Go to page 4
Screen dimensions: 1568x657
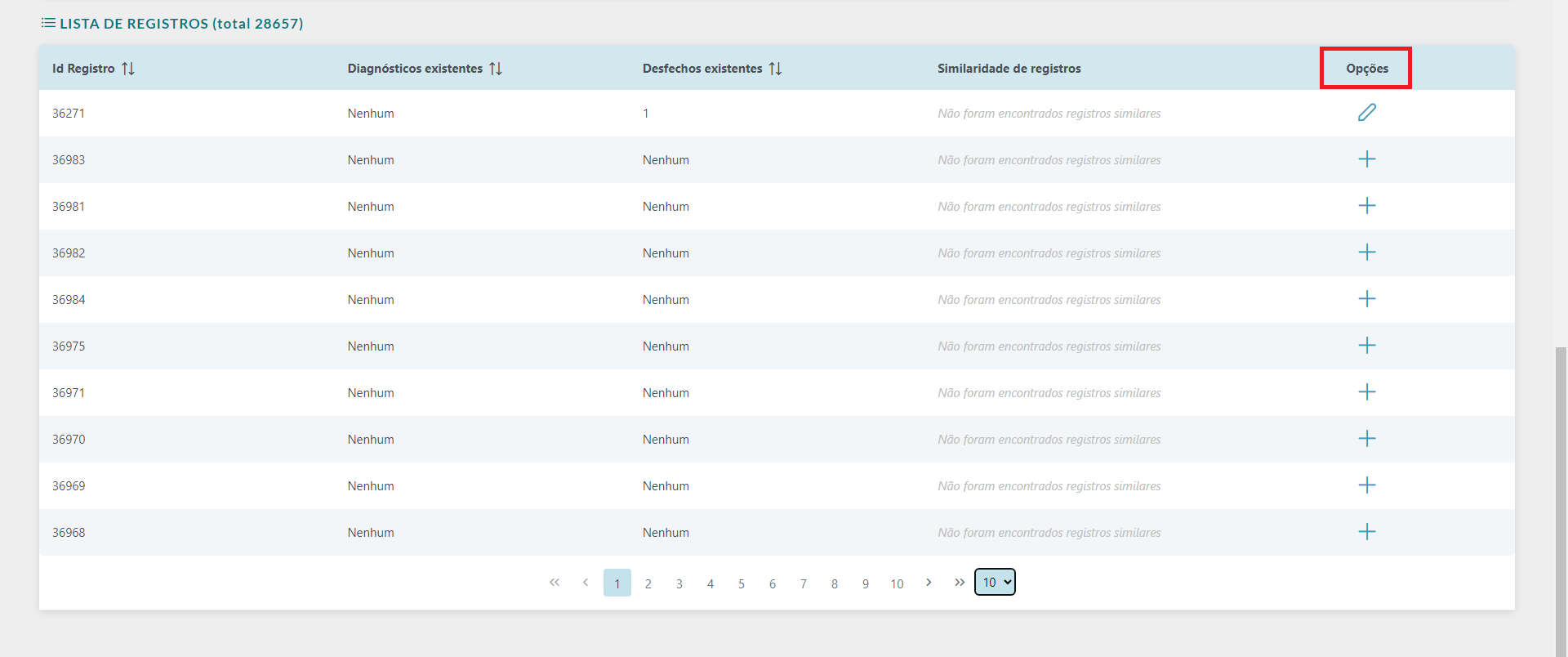710,583
